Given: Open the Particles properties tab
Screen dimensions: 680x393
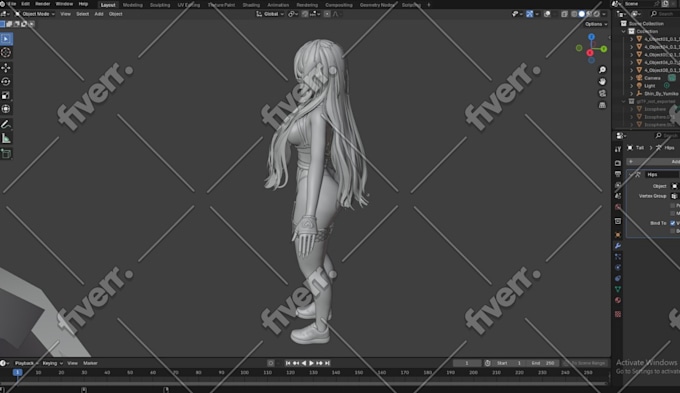Looking at the screenshot, I should click(618, 256).
